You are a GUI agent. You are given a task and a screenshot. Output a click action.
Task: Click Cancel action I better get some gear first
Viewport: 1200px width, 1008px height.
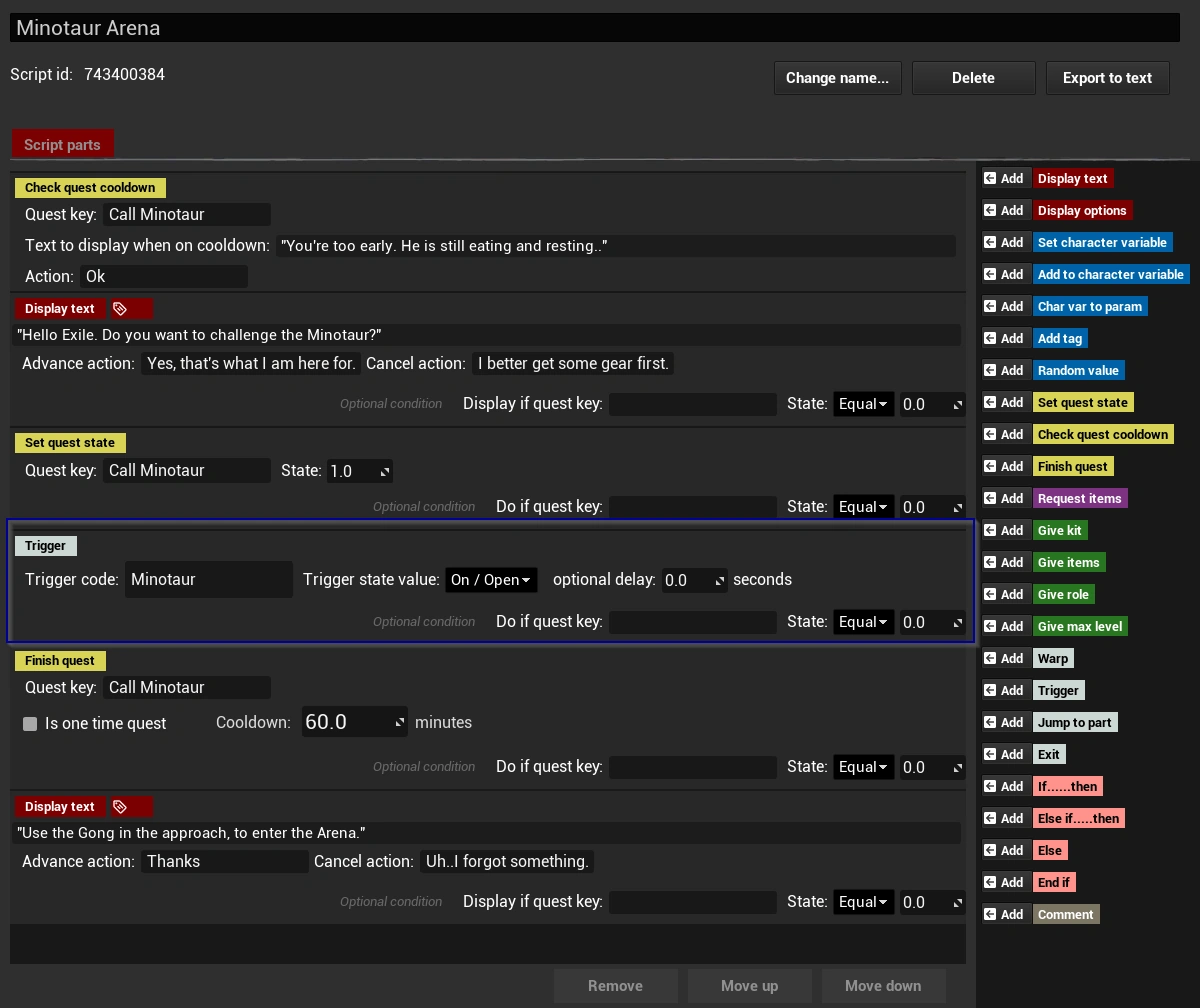(573, 364)
